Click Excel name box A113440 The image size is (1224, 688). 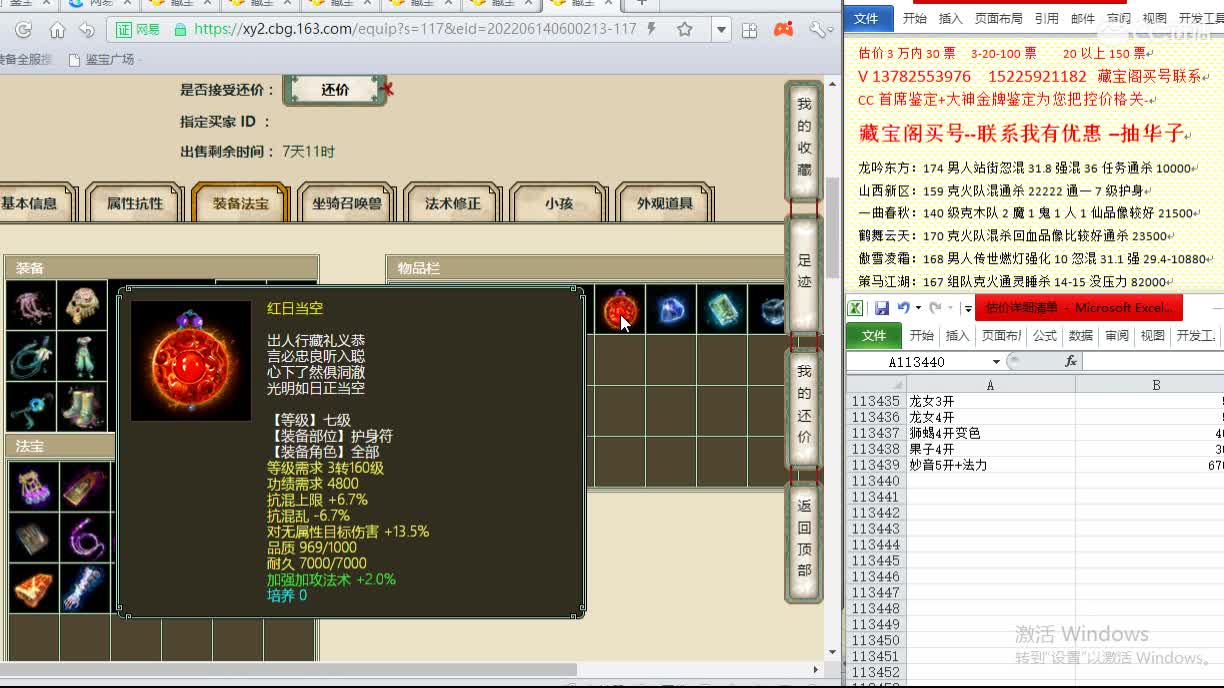pos(918,362)
